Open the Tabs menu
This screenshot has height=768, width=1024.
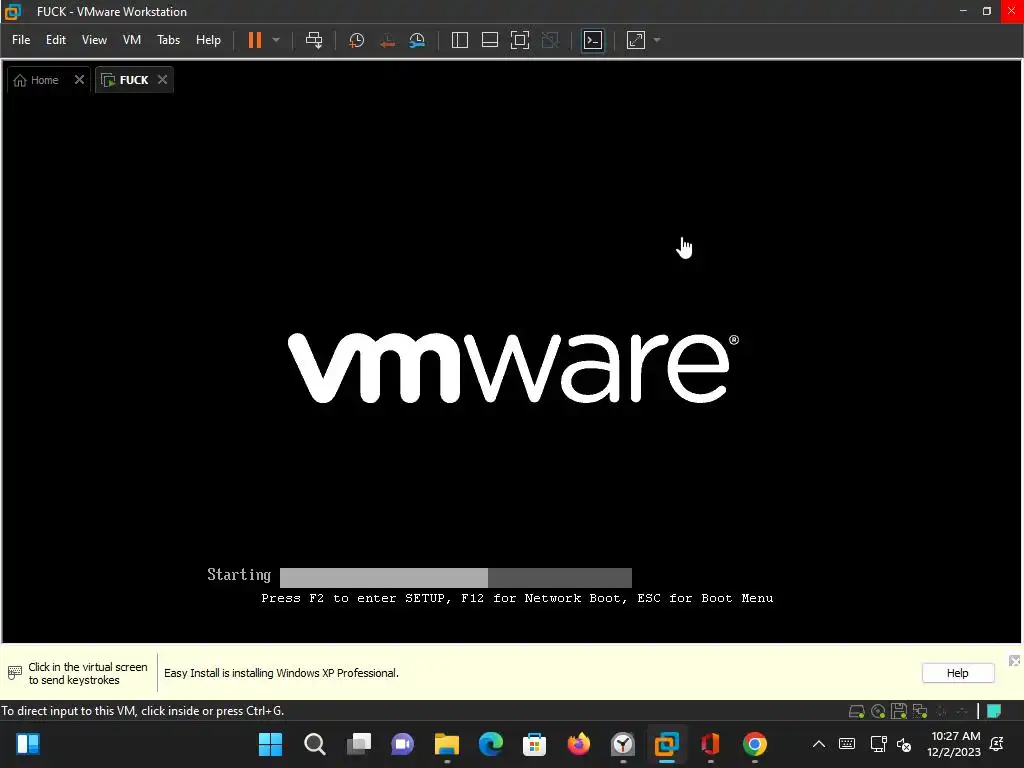tap(168, 40)
